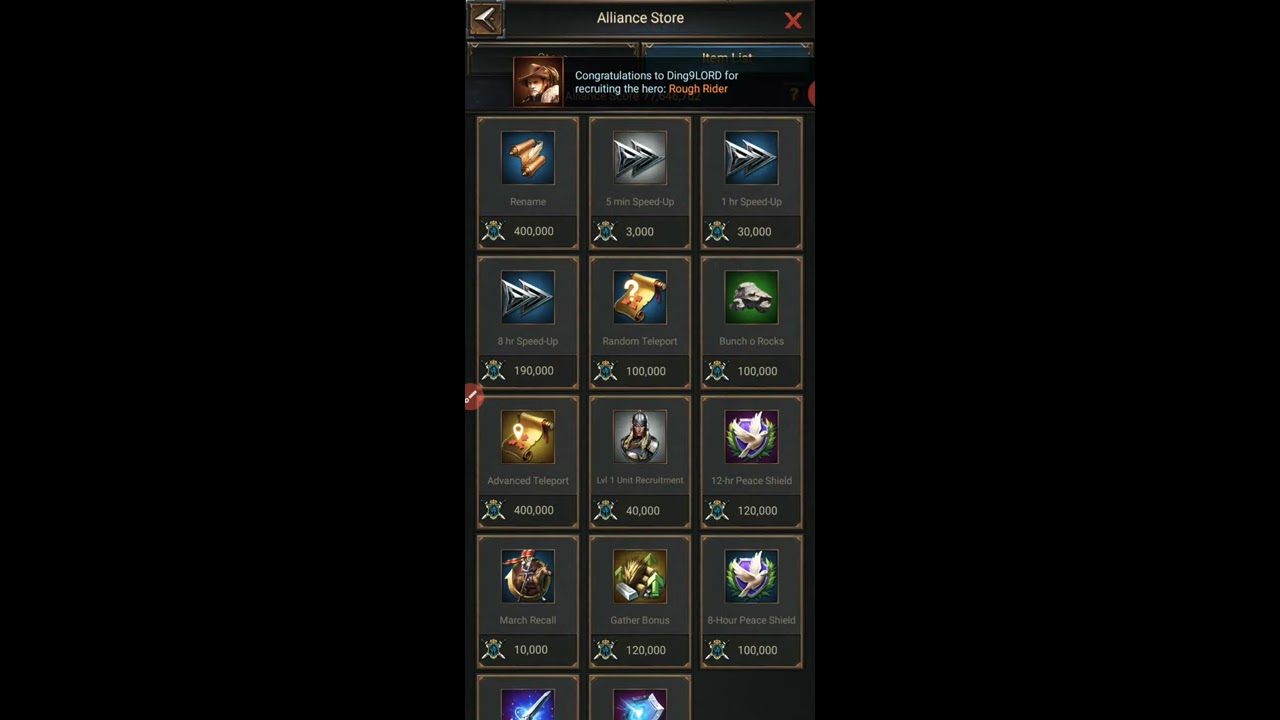Click the hero portrait in the notification

(x=538, y=82)
